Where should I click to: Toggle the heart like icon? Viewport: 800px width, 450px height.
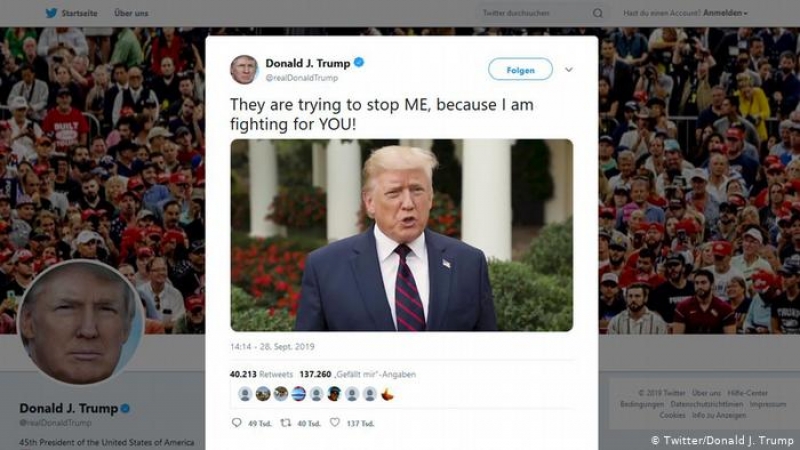point(335,422)
